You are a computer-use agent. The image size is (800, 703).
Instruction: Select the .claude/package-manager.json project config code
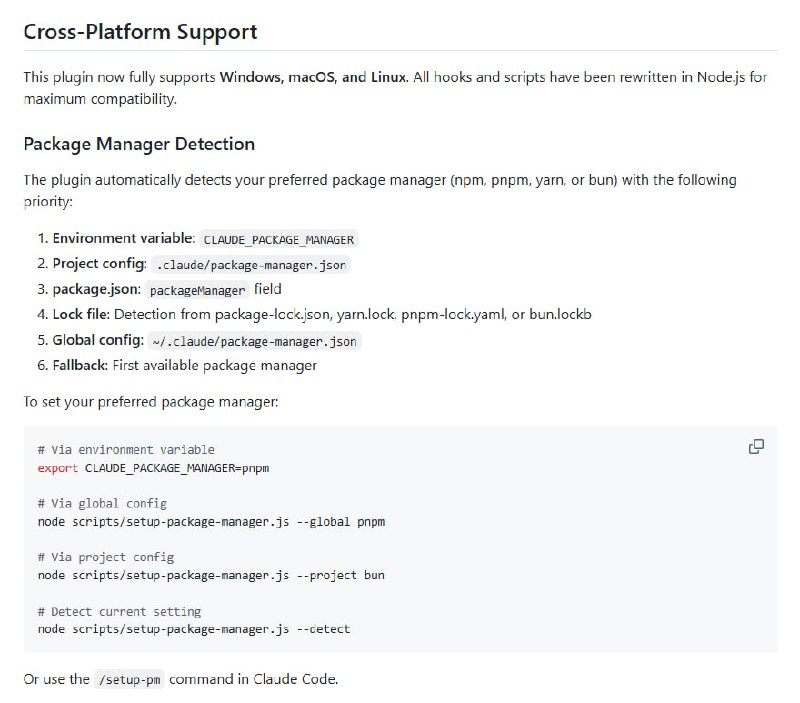coord(251,265)
